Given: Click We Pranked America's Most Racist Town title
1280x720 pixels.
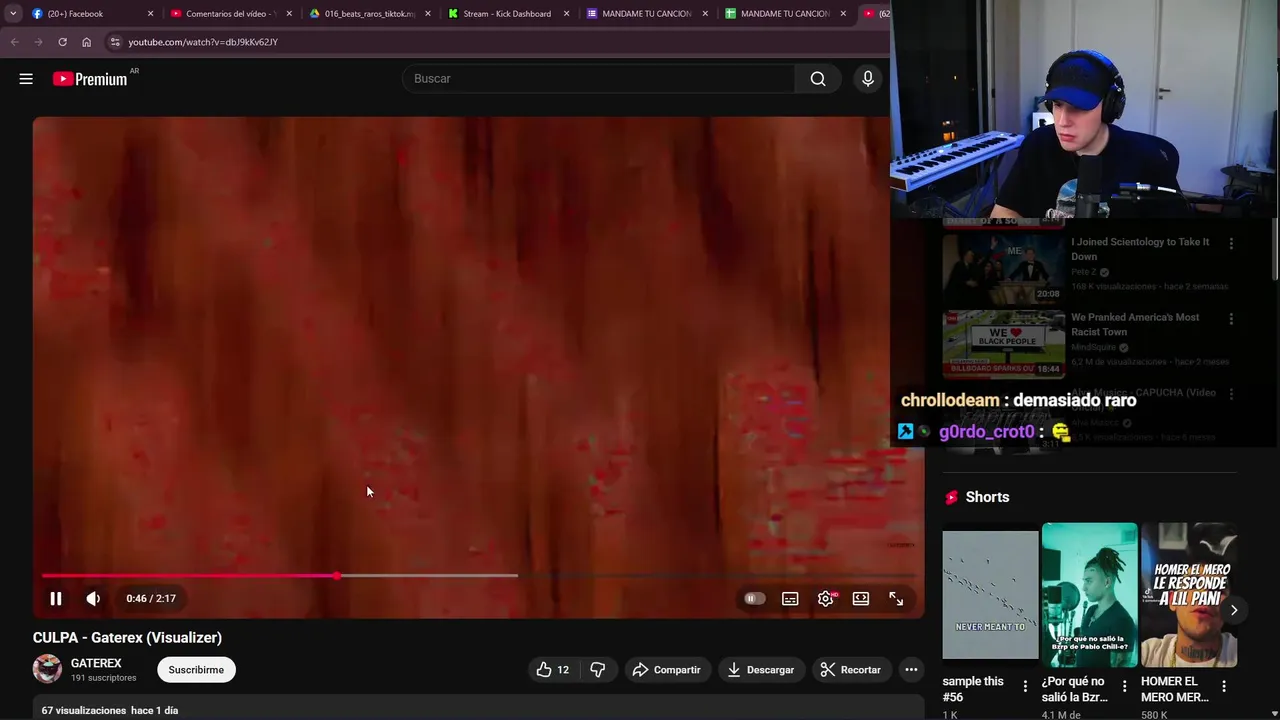Looking at the screenshot, I should point(1135,324).
